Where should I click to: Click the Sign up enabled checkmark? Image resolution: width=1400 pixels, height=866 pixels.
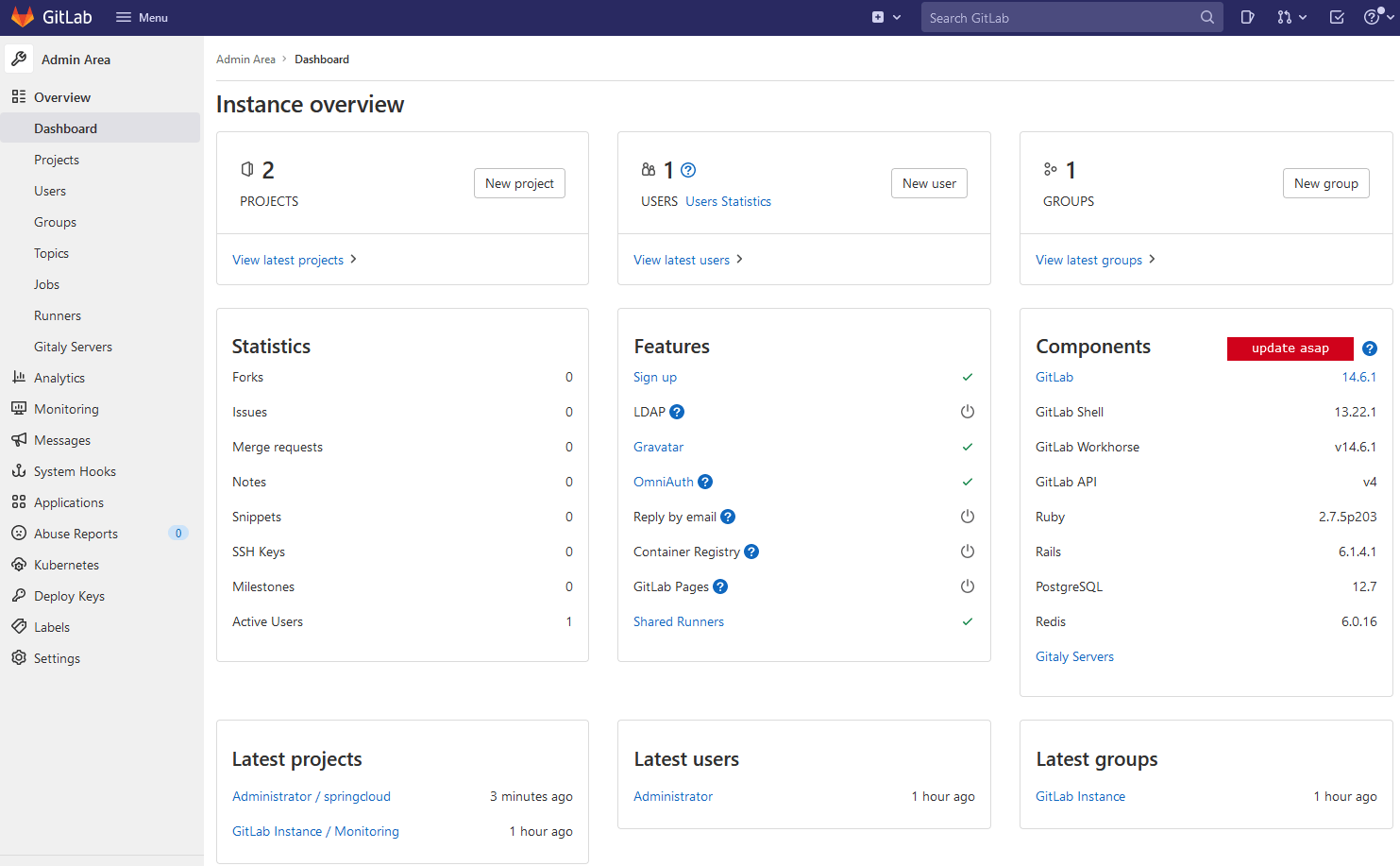pyautogui.click(x=968, y=377)
